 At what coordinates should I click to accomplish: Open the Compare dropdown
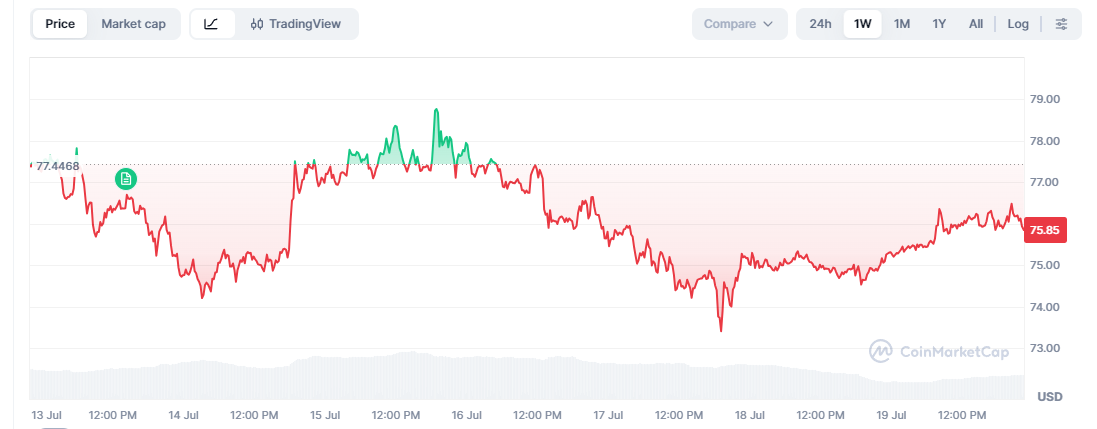(x=739, y=24)
